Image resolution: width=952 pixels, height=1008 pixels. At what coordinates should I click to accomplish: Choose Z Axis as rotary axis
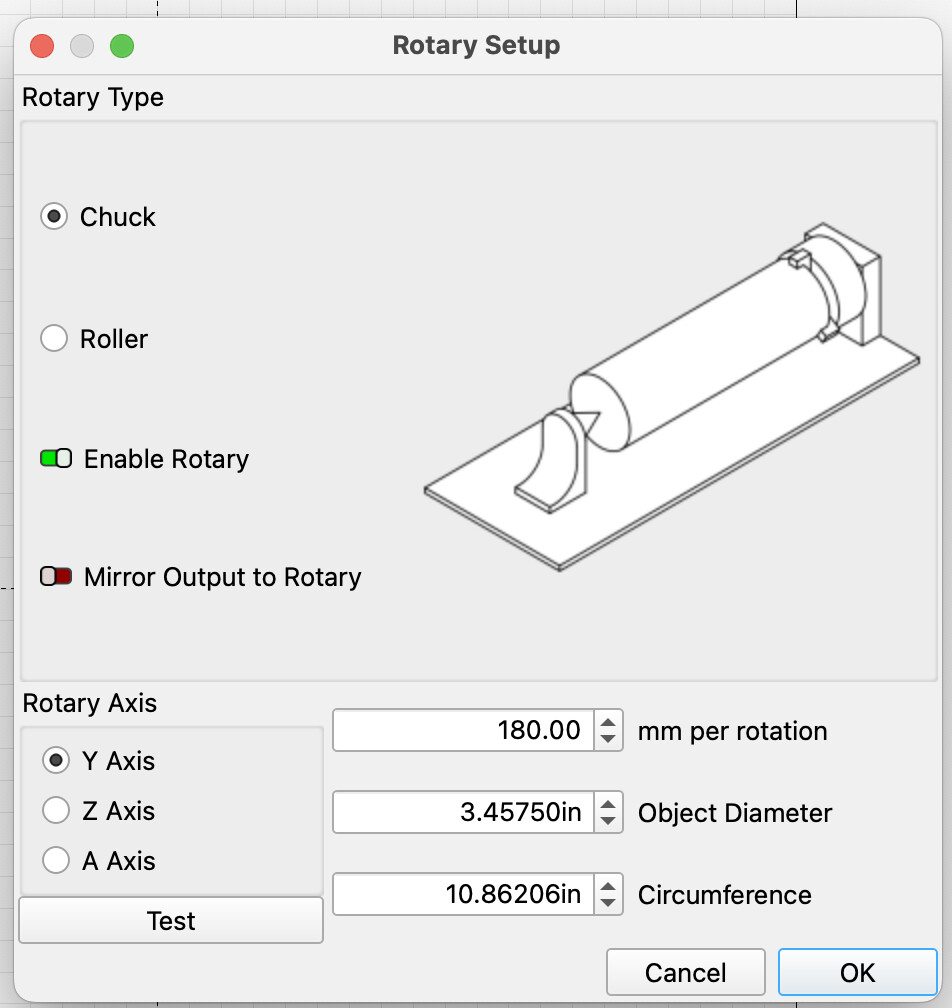[x=56, y=811]
